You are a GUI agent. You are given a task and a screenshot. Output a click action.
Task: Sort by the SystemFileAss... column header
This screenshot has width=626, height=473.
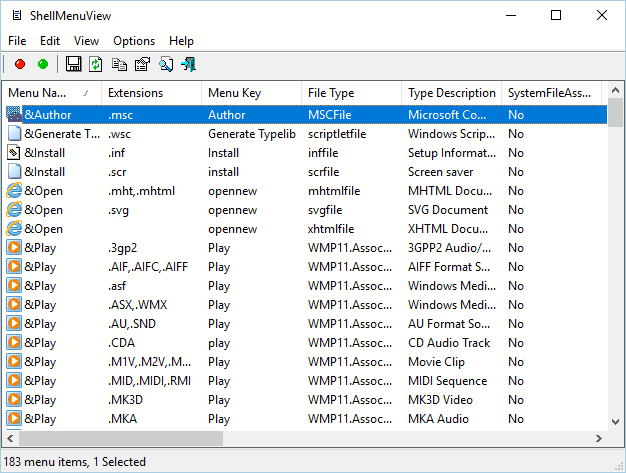[x=551, y=93]
